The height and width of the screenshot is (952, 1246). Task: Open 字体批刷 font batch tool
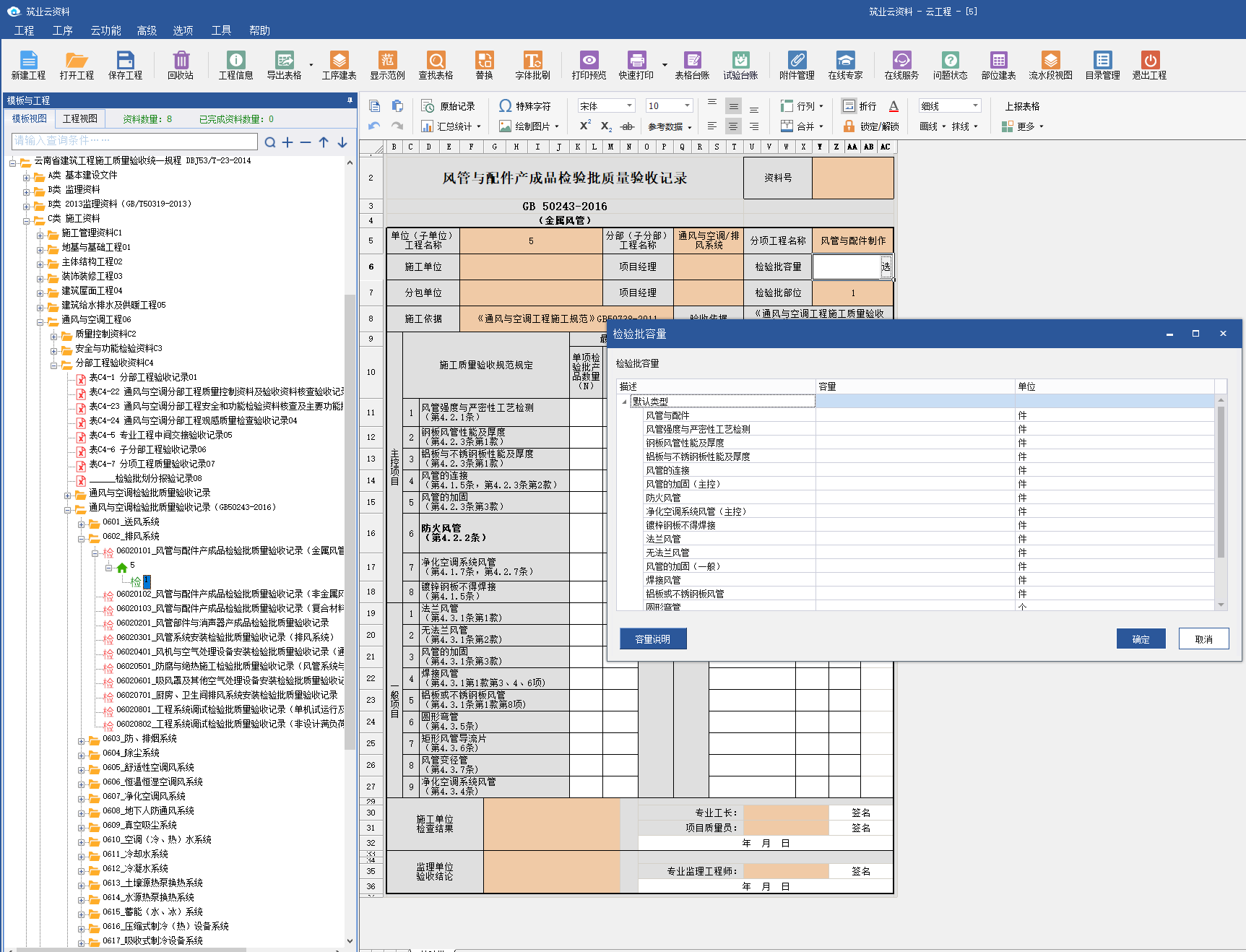click(532, 65)
